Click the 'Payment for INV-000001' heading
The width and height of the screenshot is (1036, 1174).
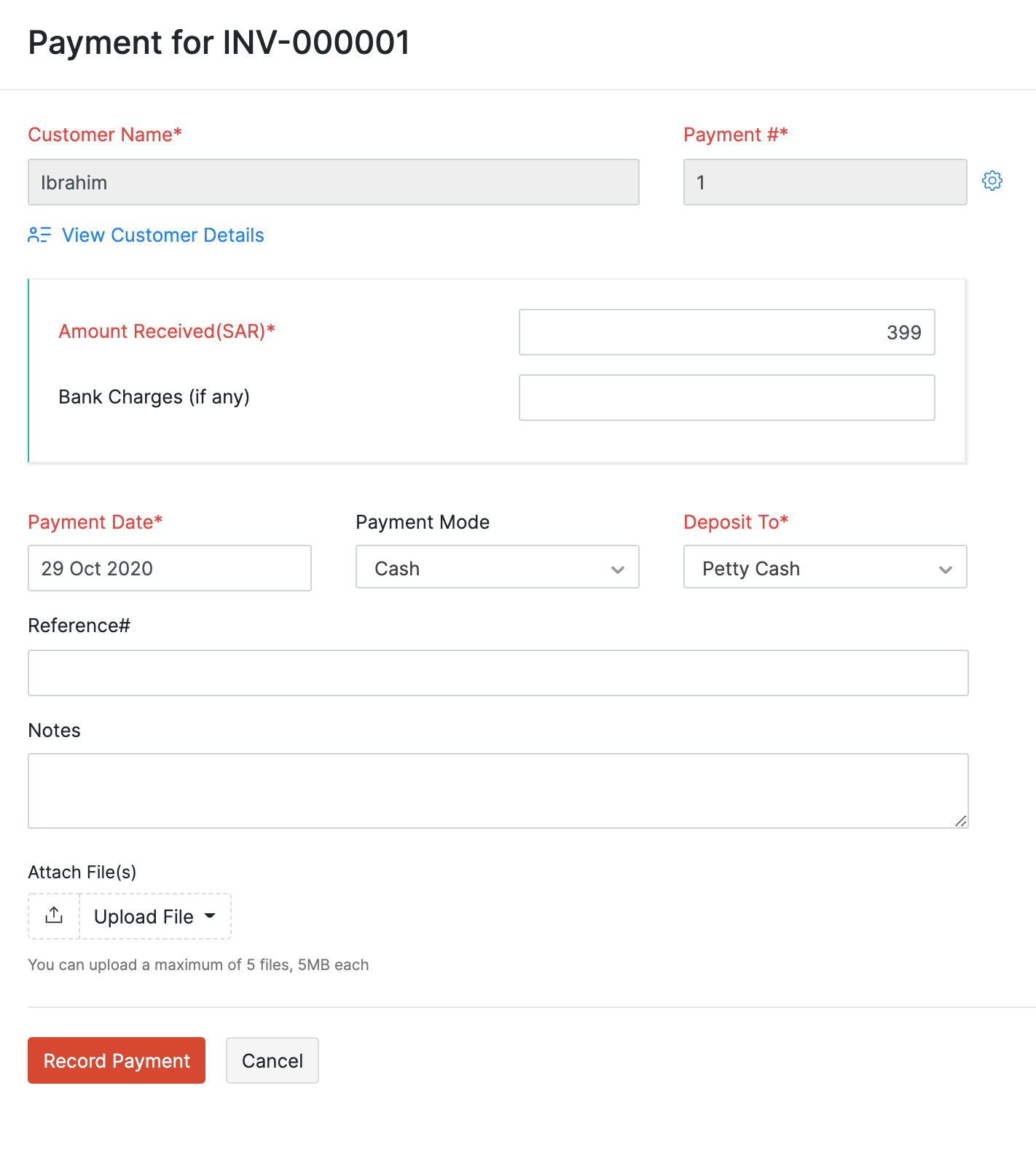(219, 42)
